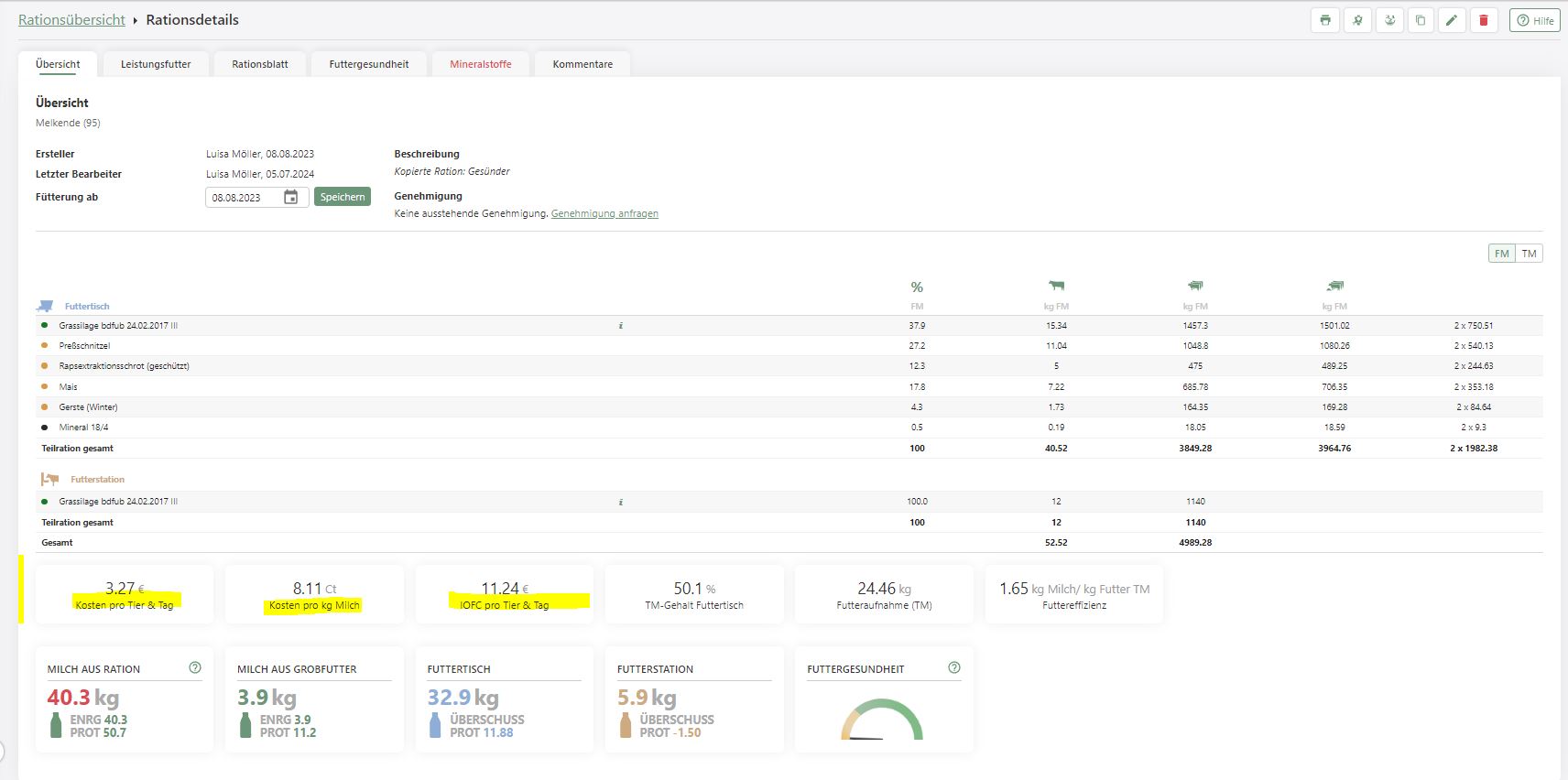Click the toolbar icon left of the copy icon
The height and width of the screenshot is (780, 1568).
tap(1389, 20)
